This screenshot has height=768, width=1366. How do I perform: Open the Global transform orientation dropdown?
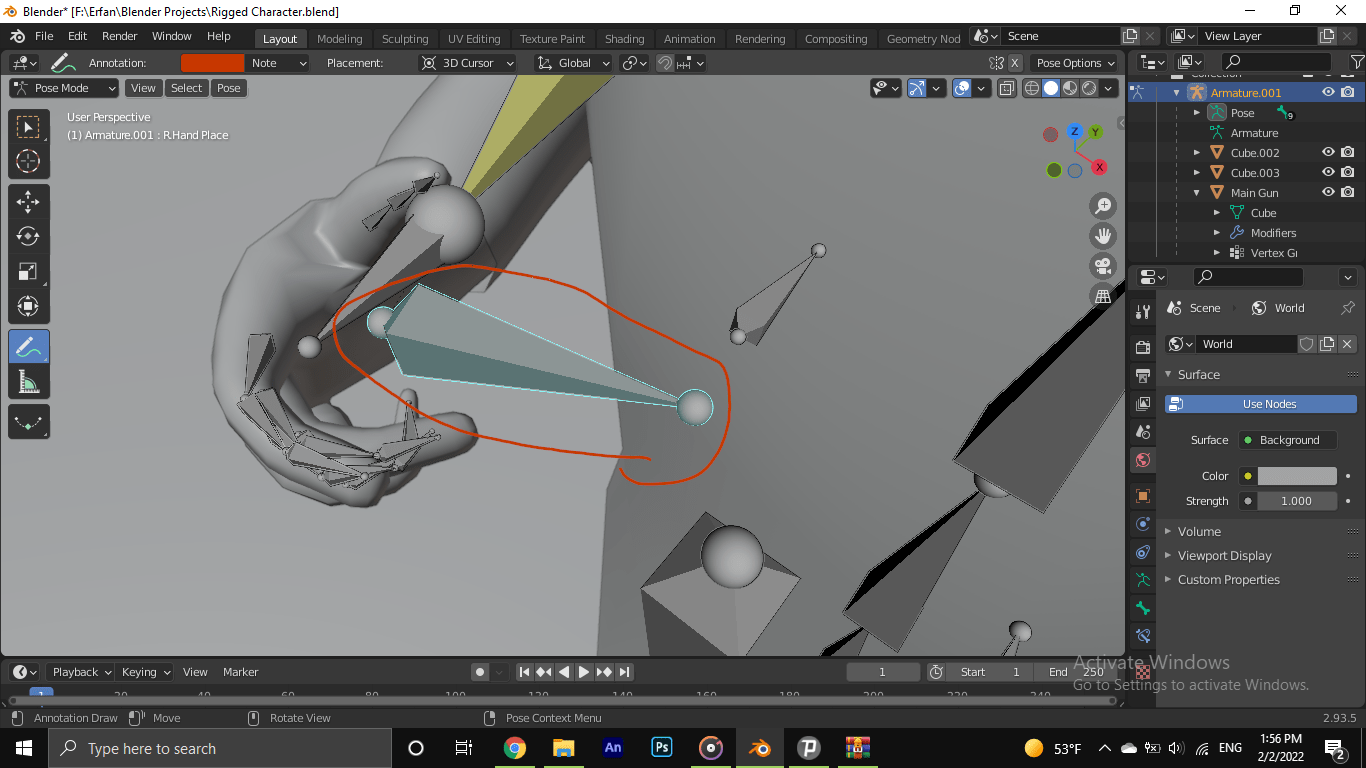pos(571,63)
